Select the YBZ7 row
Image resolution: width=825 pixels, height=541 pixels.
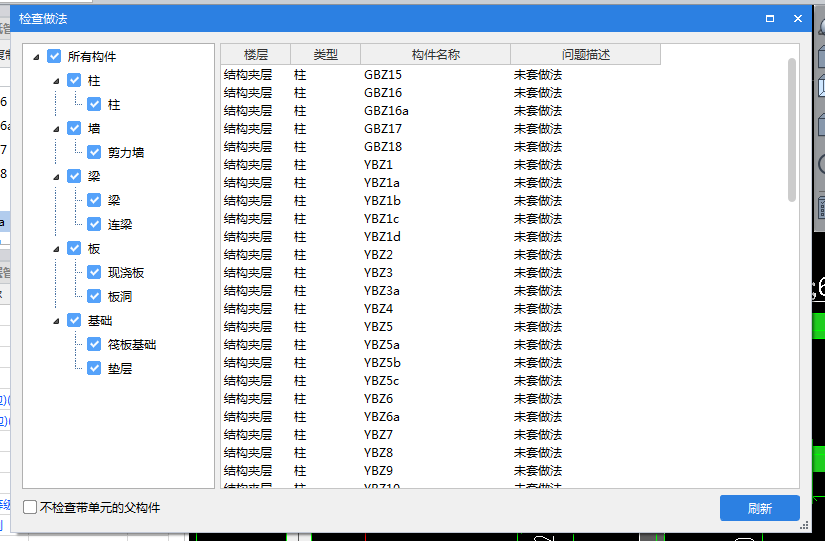point(441,435)
